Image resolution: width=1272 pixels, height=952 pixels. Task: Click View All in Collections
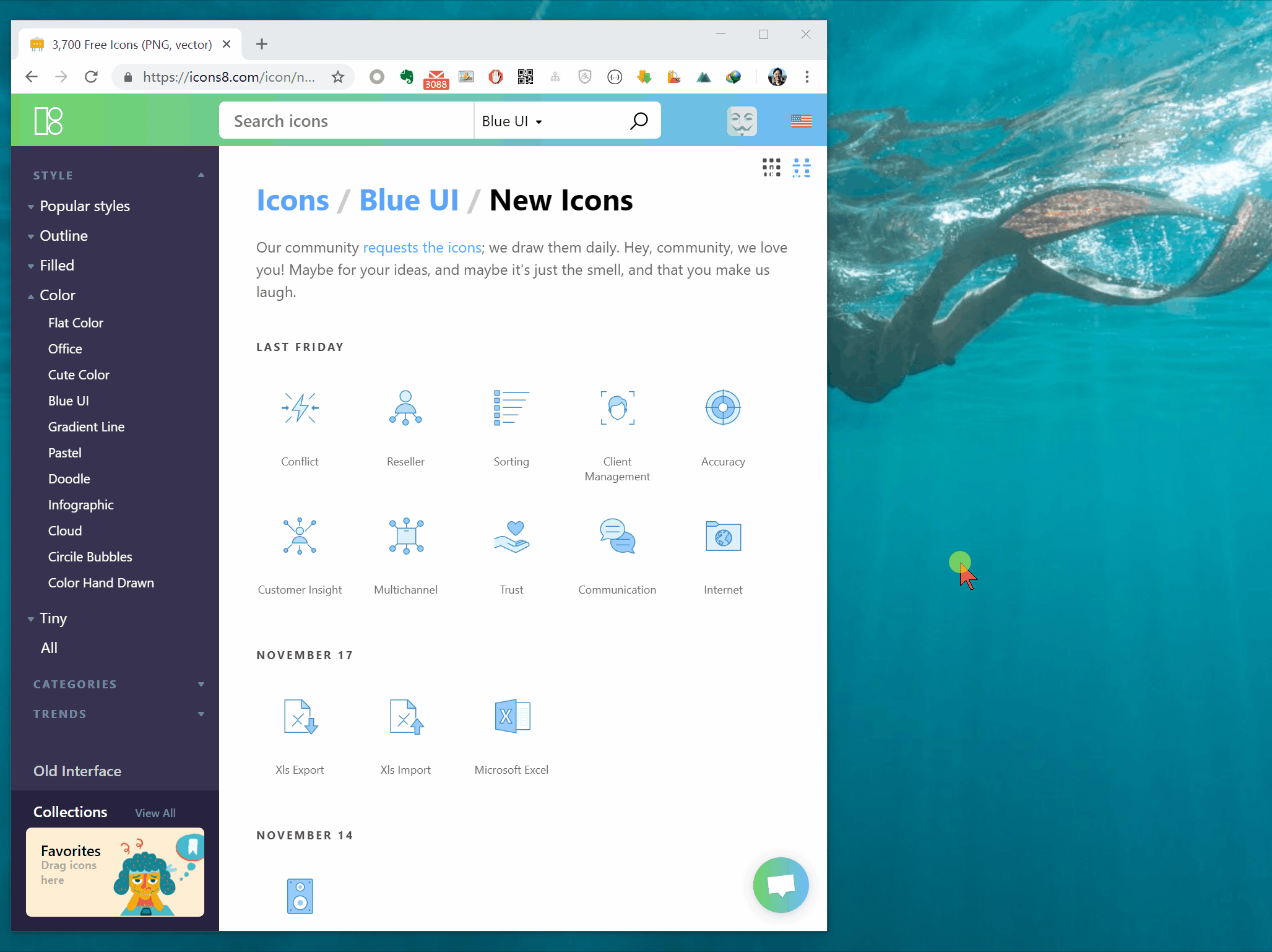click(x=156, y=812)
